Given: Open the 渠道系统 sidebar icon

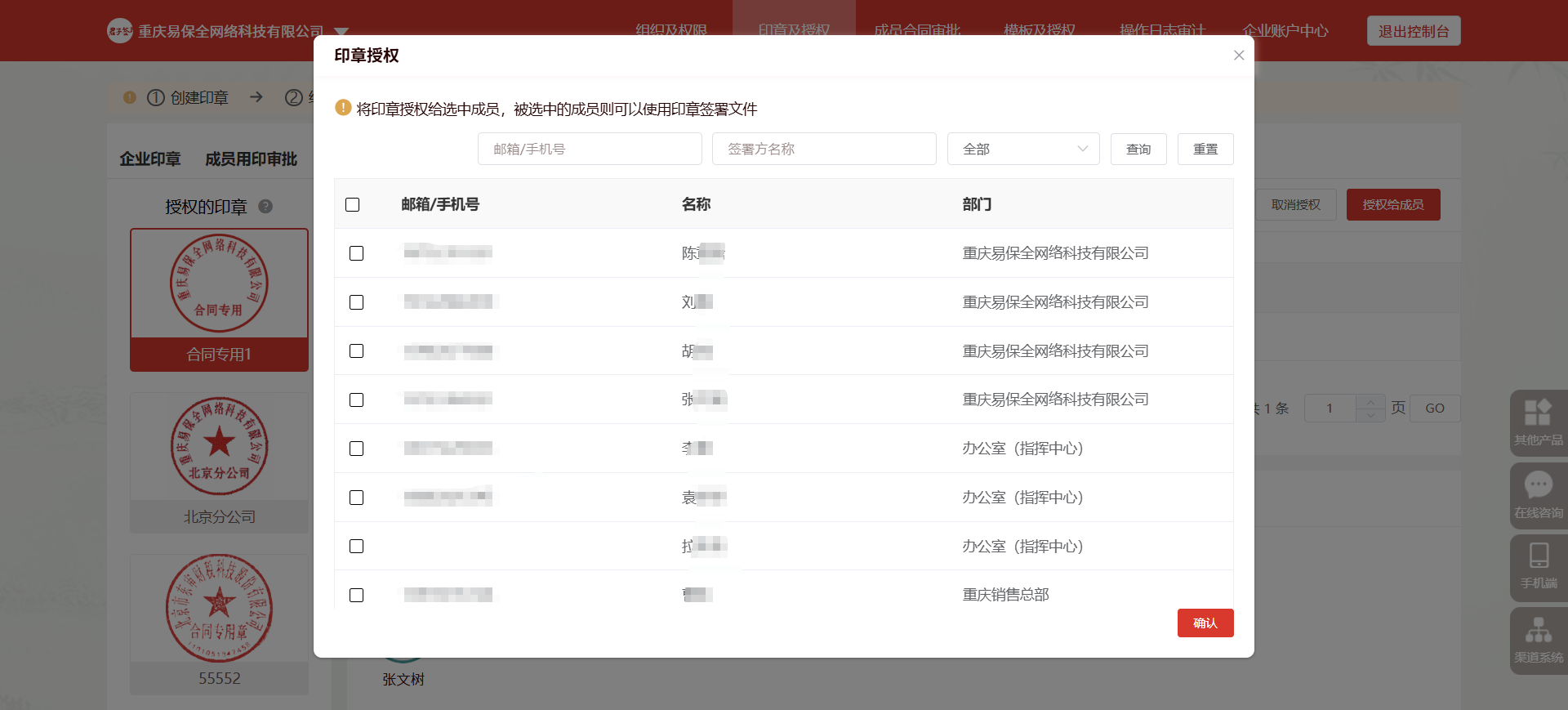Looking at the screenshot, I should (x=1538, y=631).
